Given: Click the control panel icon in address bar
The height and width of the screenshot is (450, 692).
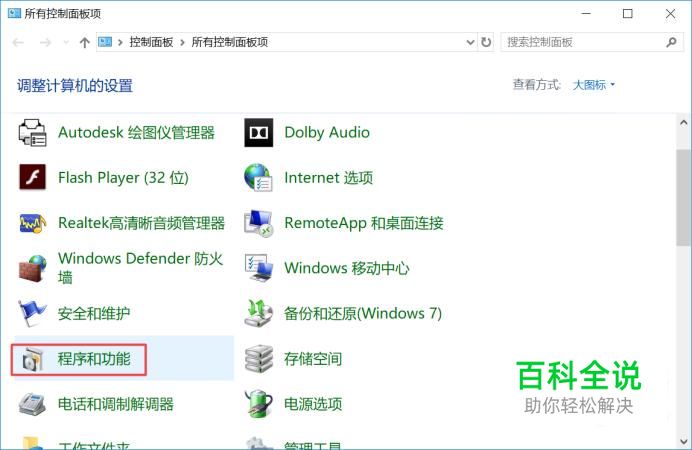Looking at the screenshot, I should point(105,42).
